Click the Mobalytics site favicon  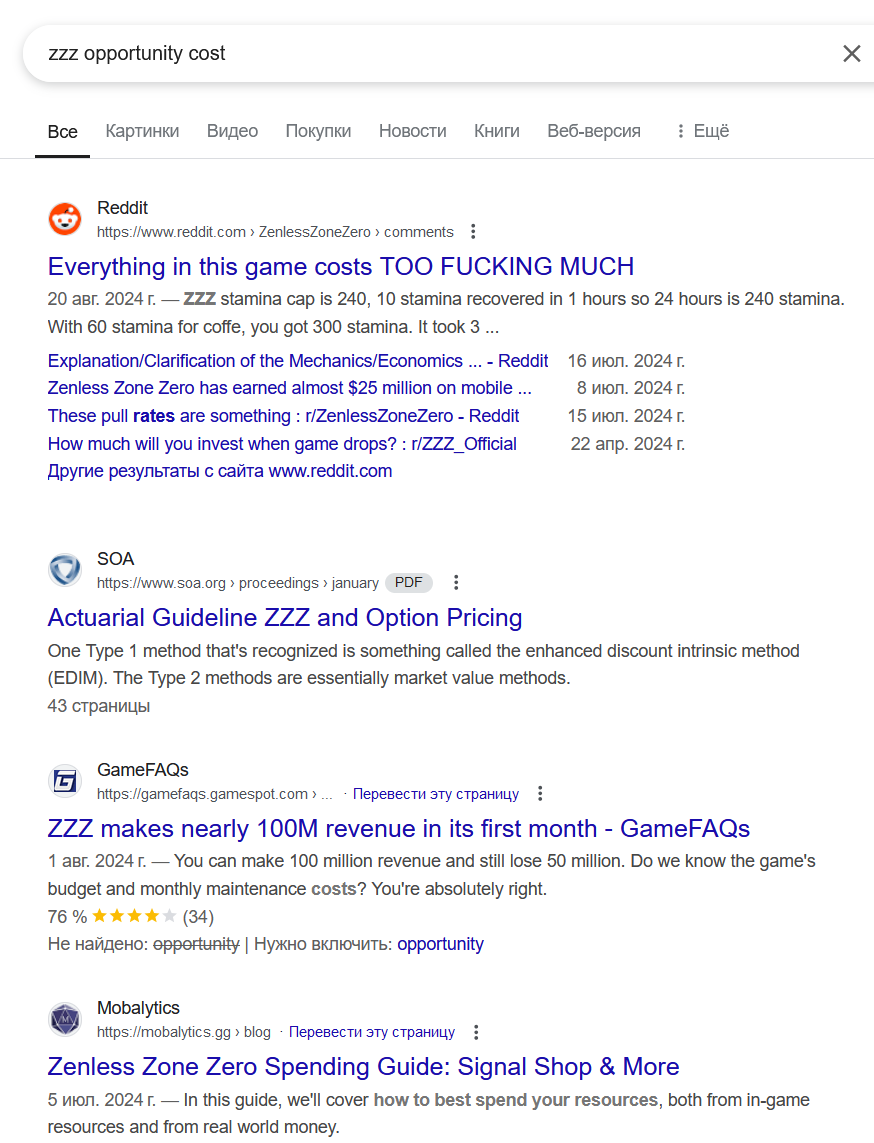pyautogui.click(x=65, y=1019)
